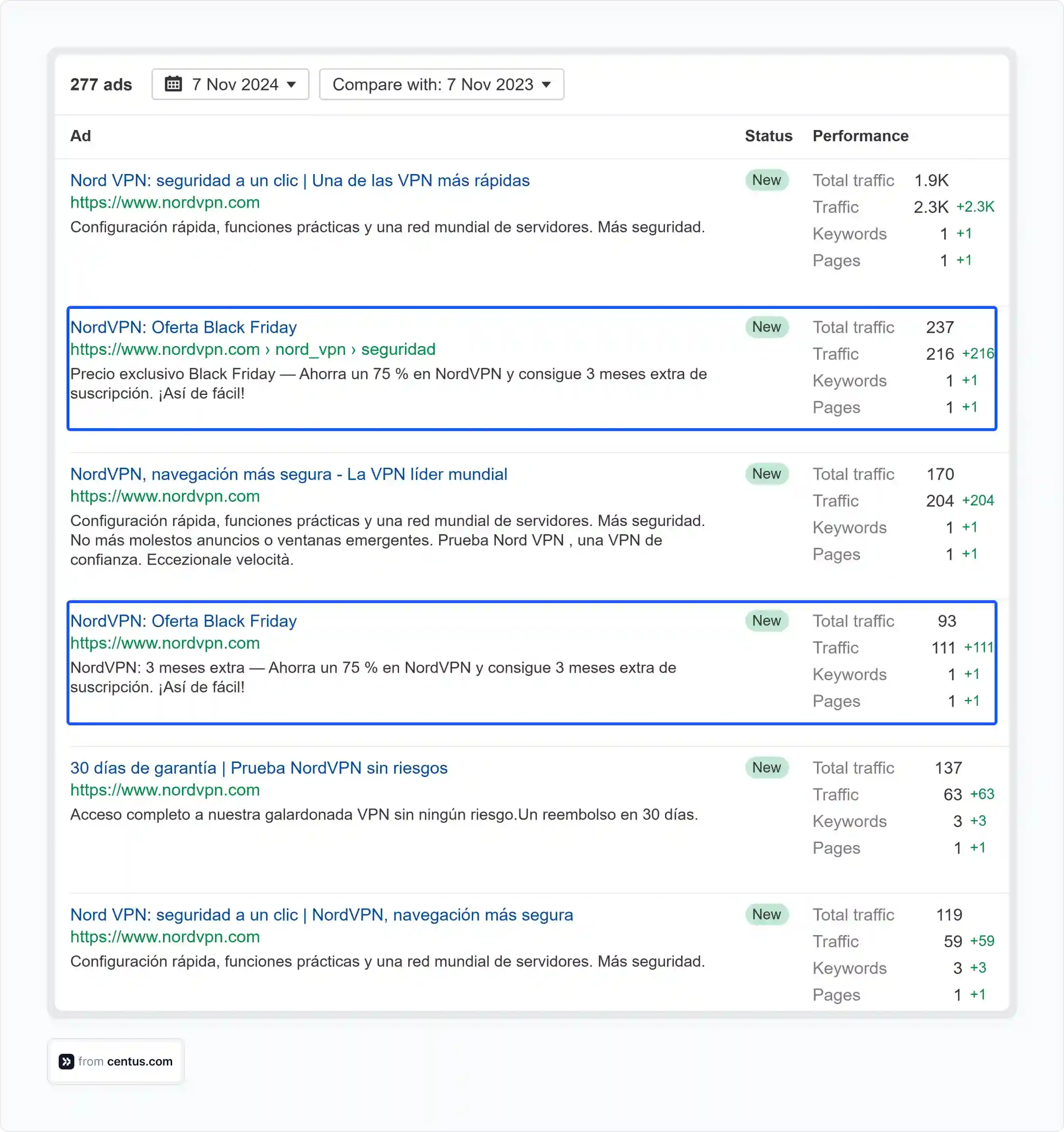Screen dimensions: 1064x1132
Task: Click New badge for 30 días ad
Action: click(x=766, y=768)
